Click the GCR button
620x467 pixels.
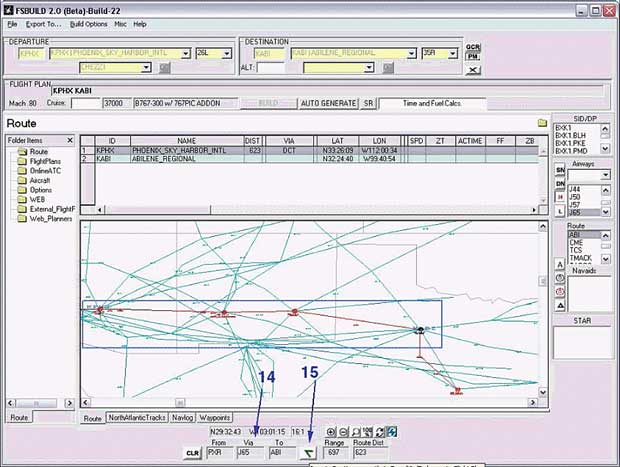[x=473, y=47]
